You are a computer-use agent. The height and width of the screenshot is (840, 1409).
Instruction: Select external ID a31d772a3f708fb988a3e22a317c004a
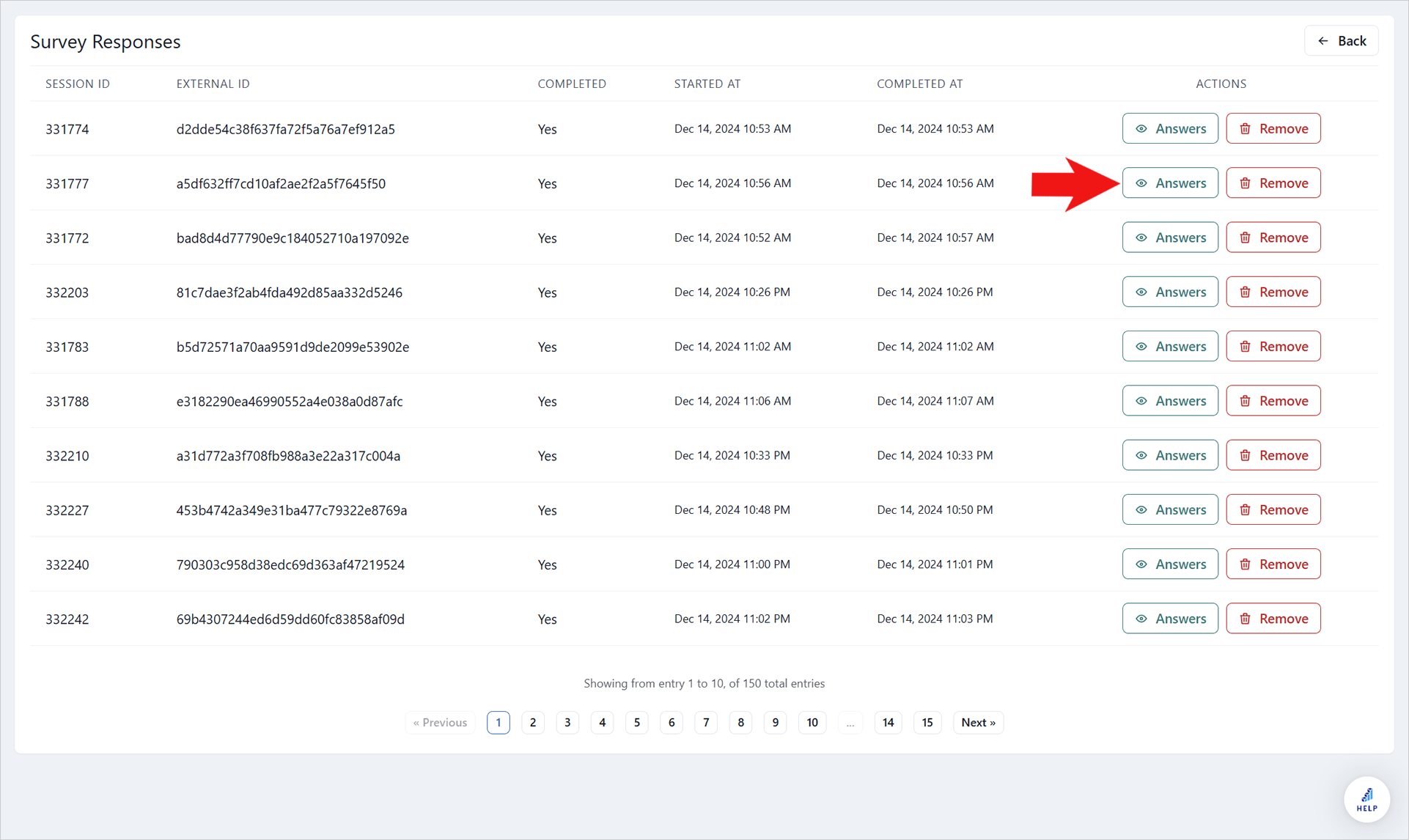click(x=288, y=456)
